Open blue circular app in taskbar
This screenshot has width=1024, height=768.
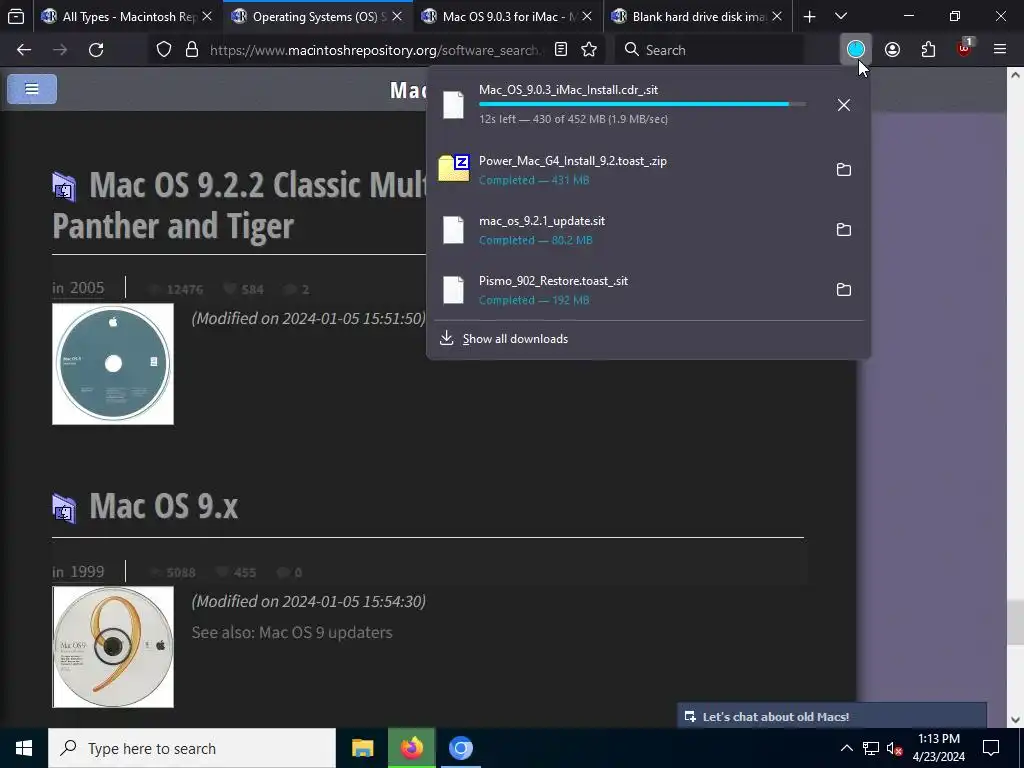click(x=460, y=748)
